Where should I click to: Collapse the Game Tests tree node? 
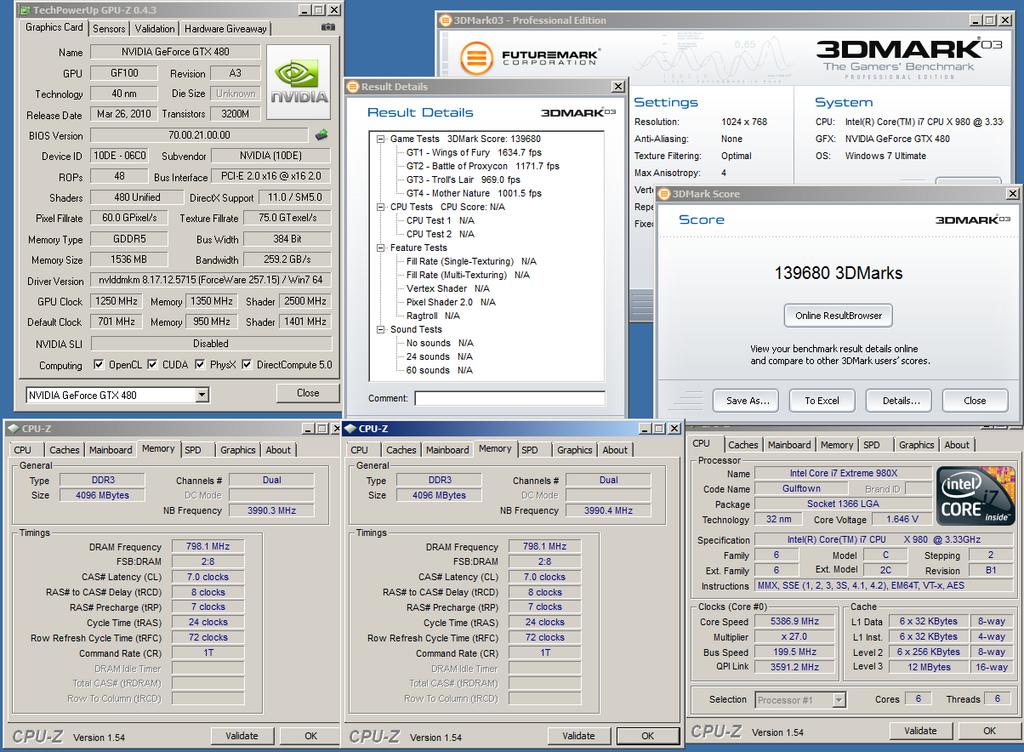click(380, 138)
